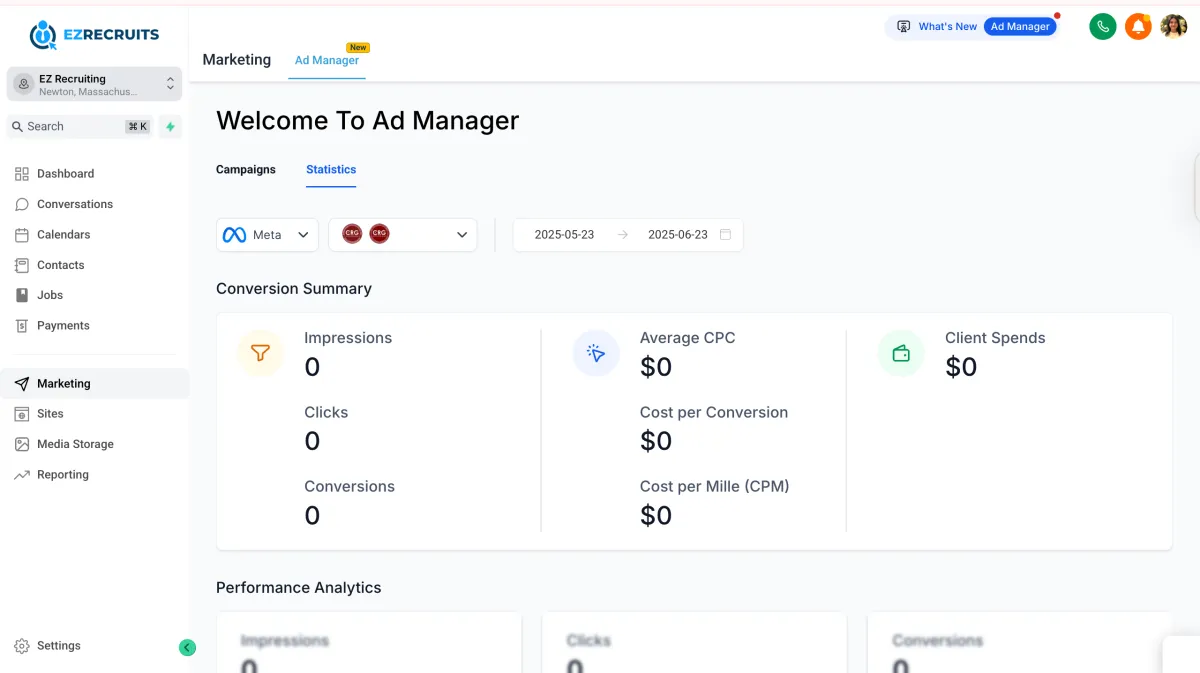Select the Statistics tab
This screenshot has height=673, width=1200.
(x=331, y=170)
